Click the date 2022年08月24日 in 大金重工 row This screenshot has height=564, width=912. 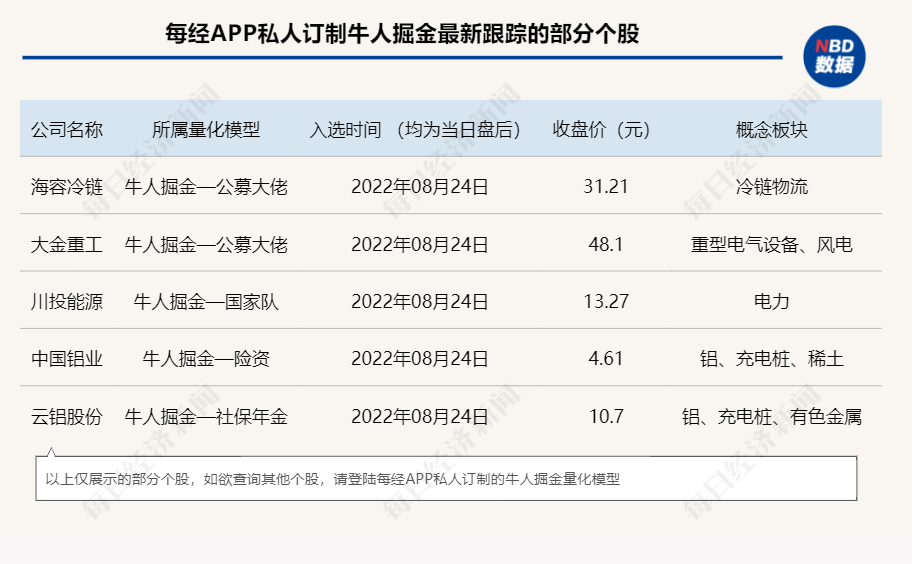point(419,244)
